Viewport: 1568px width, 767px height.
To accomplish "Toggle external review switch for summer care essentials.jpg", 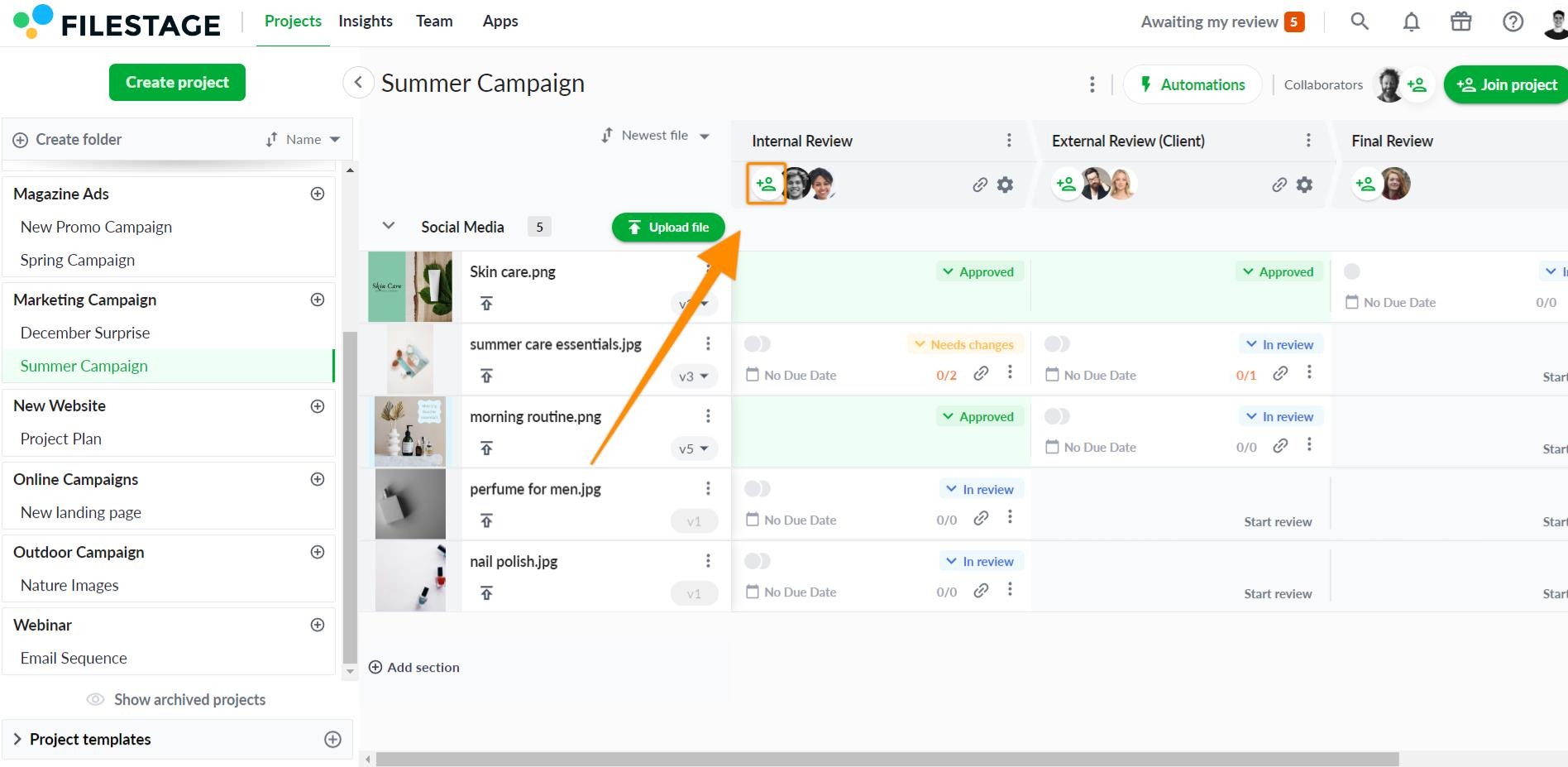I will (1057, 343).
